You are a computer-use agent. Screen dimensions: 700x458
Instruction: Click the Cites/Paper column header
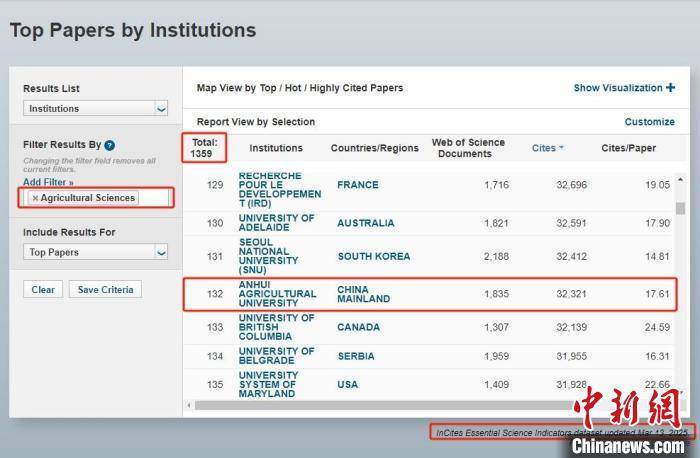tap(629, 148)
